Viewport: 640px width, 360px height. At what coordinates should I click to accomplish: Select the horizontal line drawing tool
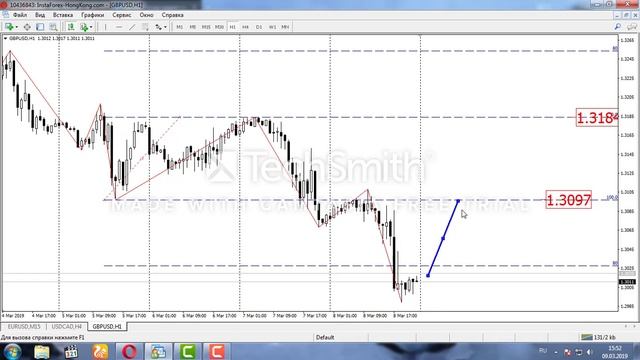119,27
